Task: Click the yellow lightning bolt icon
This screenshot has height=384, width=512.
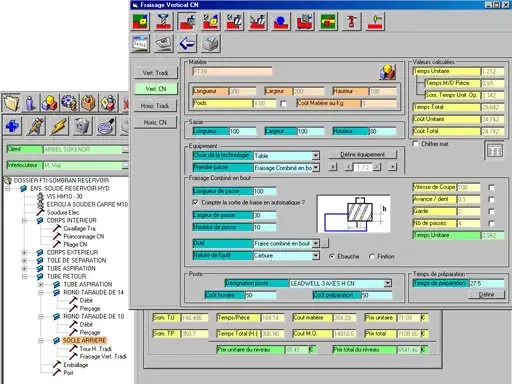Action: [59, 126]
